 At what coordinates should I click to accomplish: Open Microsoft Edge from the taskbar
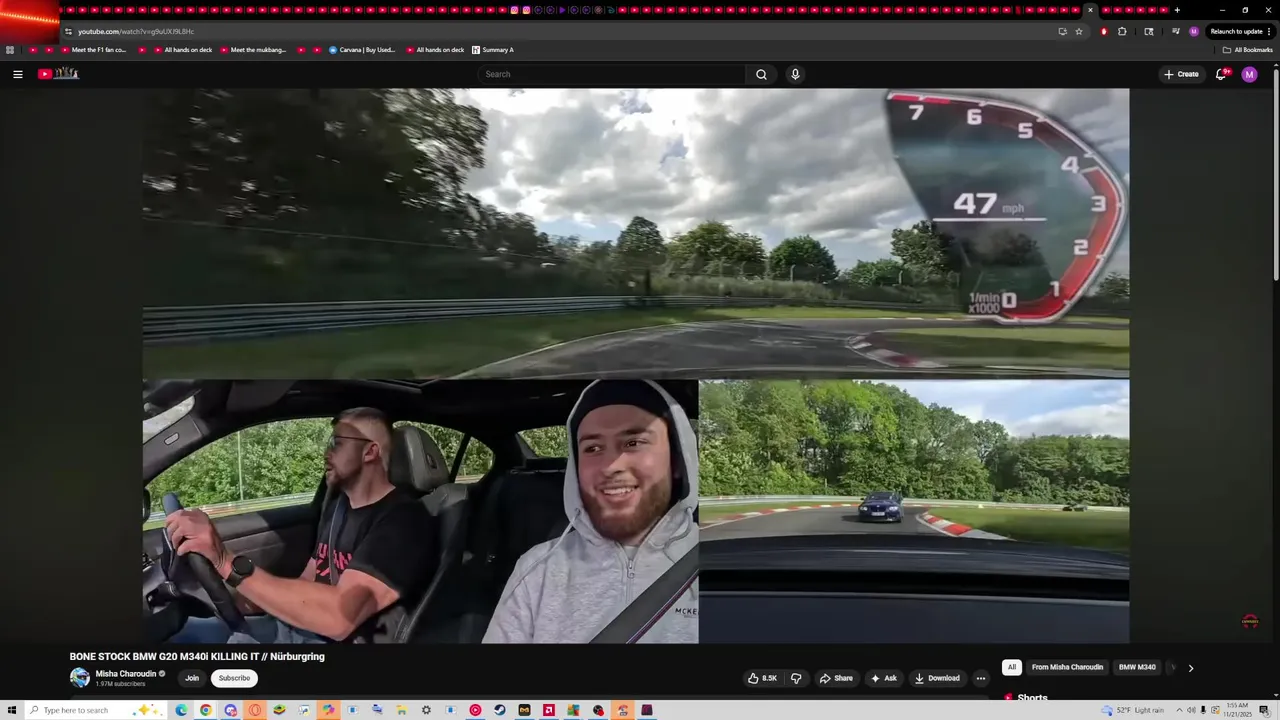(x=181, y=710)
